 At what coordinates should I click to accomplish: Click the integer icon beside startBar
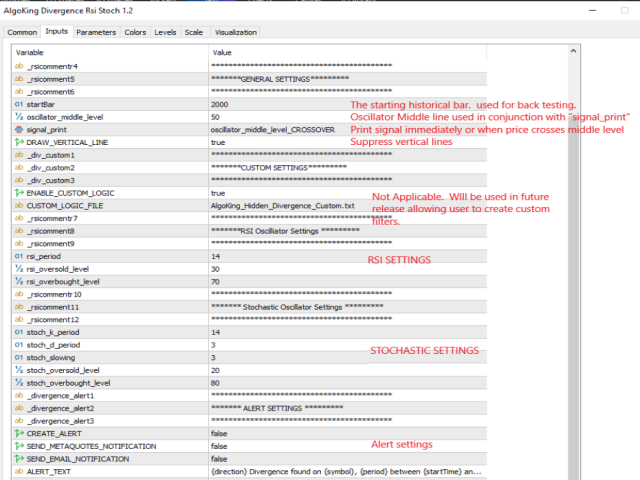tap(19, 104)
